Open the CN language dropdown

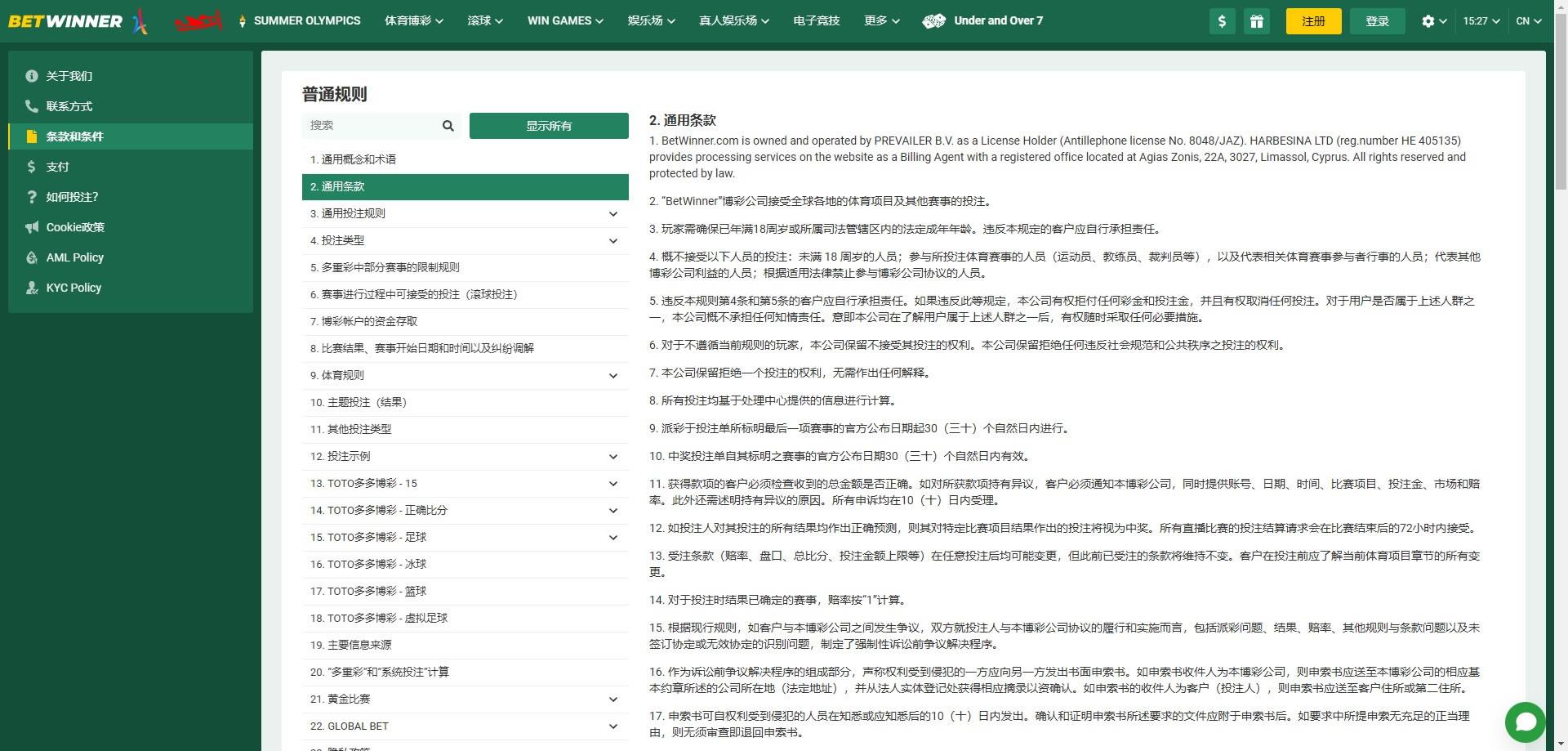click(1529, 21)
